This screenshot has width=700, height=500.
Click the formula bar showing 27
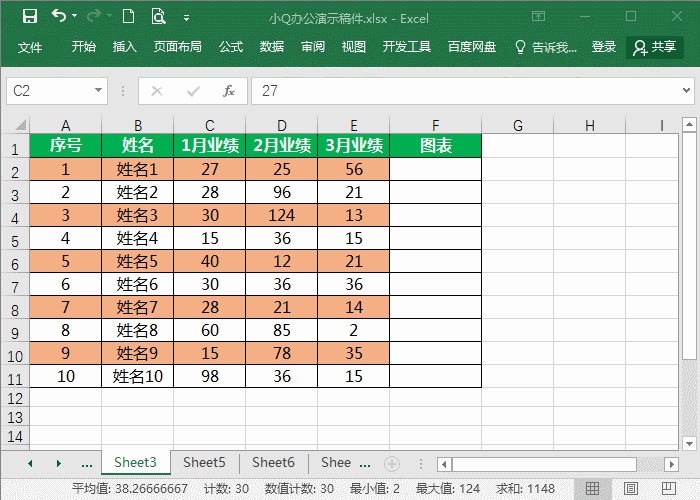466,91
